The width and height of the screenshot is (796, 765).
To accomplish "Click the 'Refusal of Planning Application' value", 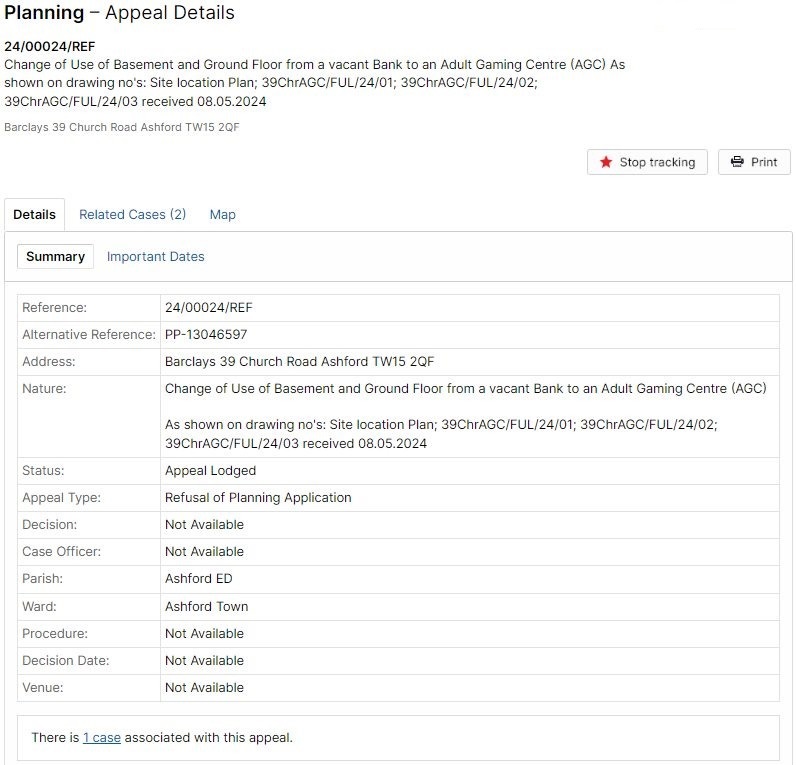I will (258, 497).
